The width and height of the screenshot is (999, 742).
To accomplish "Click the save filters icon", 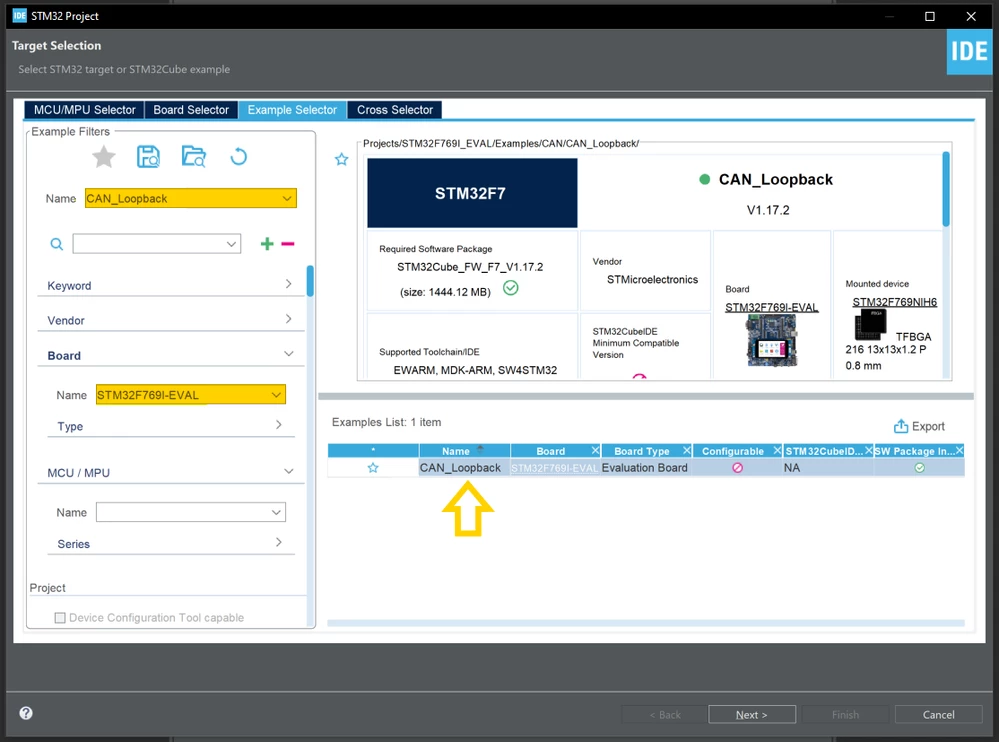I will pyautogui.click(x=148, y=157).
